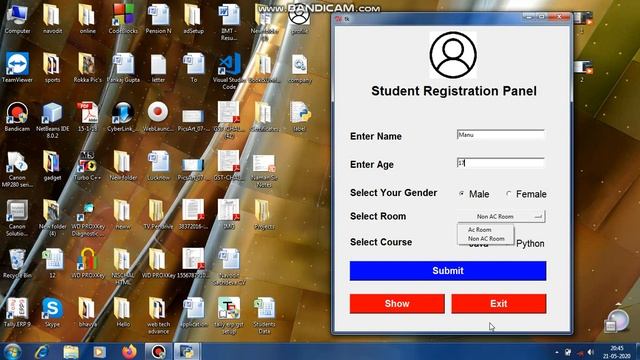Open WD PROXKey Diagnostic shortcut
640x360 pixels.
[87, 218]
